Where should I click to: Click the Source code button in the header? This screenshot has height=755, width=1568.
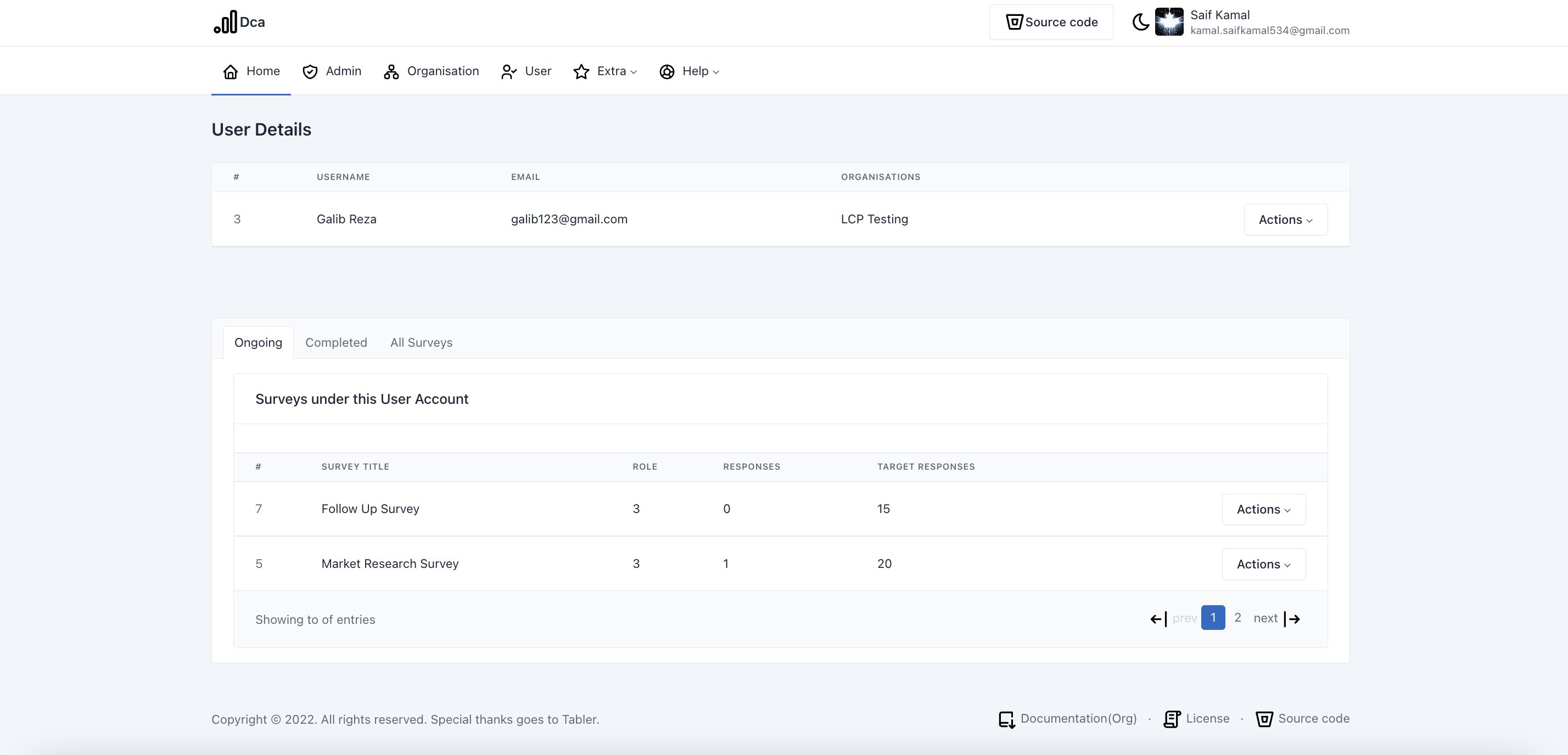[1051, 22]
